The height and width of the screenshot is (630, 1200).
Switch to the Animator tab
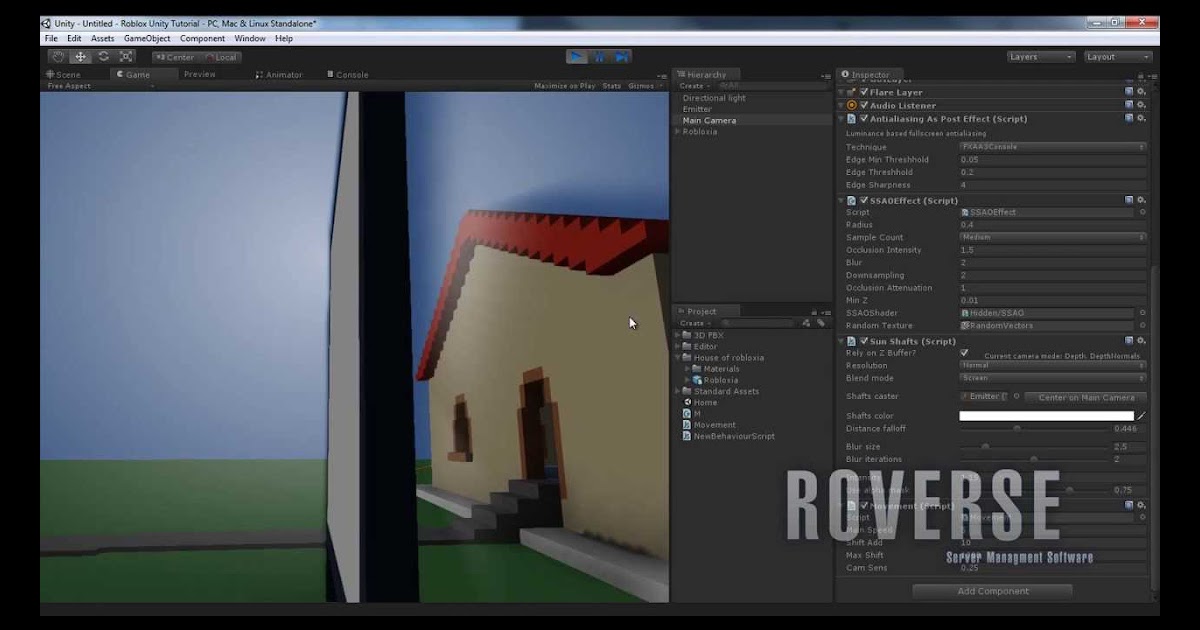click(x=279, y=74)
